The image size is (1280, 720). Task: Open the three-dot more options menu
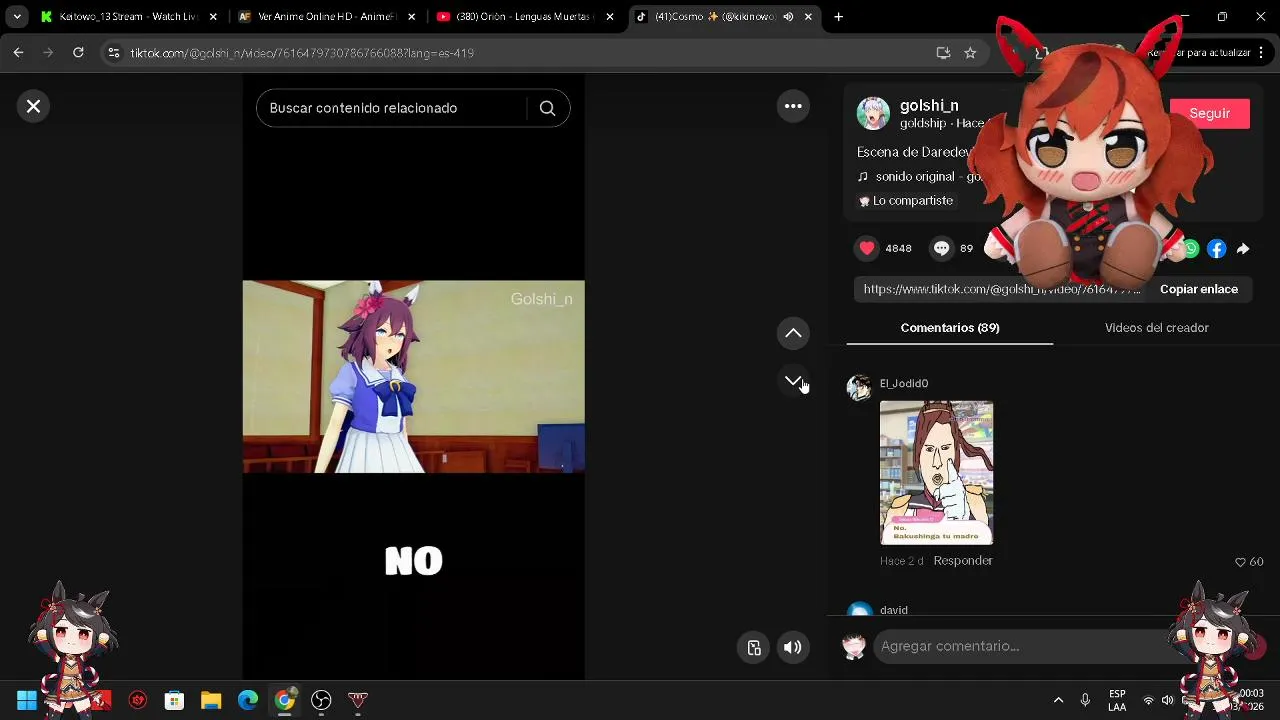(793, 106)
